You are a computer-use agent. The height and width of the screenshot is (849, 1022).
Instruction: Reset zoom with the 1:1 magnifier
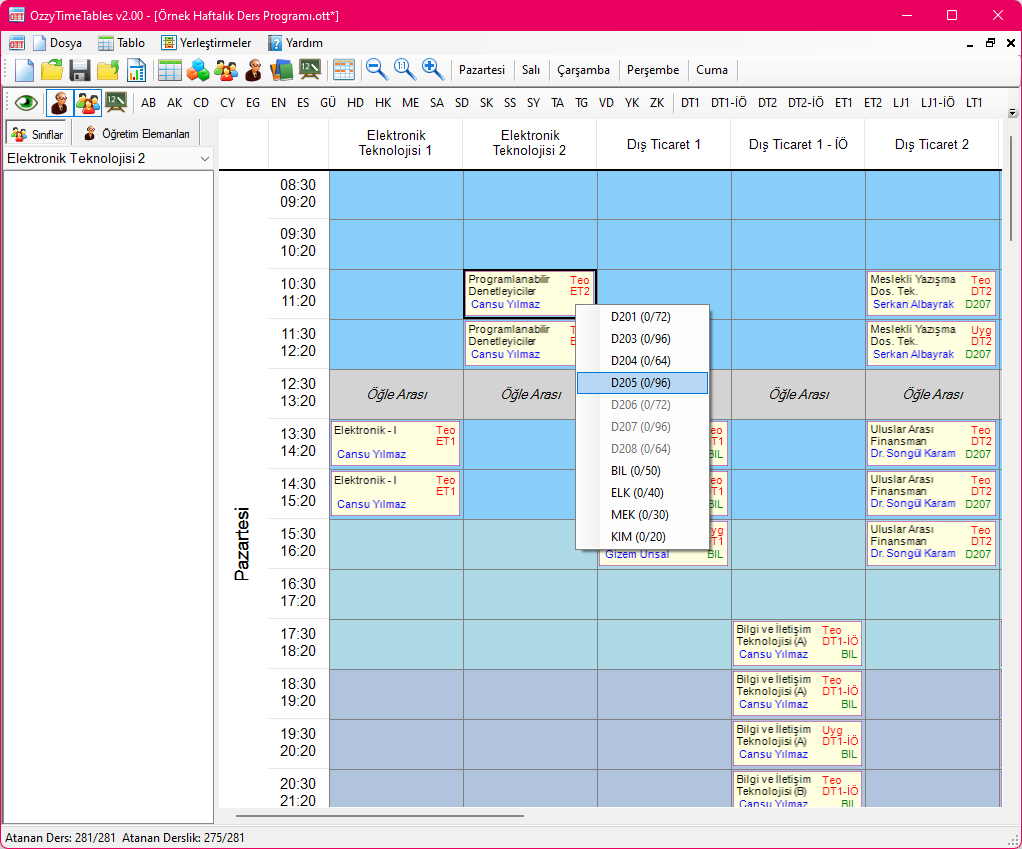tap(404, 69)
